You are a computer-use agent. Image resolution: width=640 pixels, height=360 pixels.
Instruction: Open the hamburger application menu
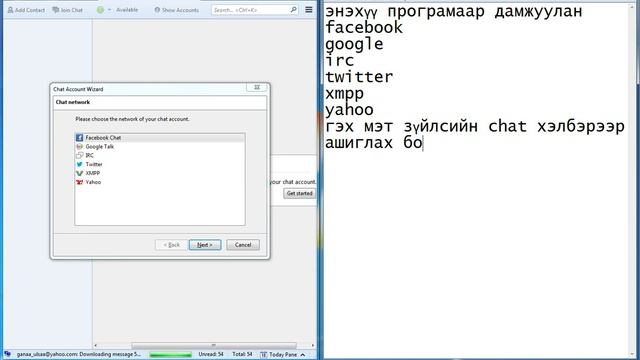click(x=309, y=9)
